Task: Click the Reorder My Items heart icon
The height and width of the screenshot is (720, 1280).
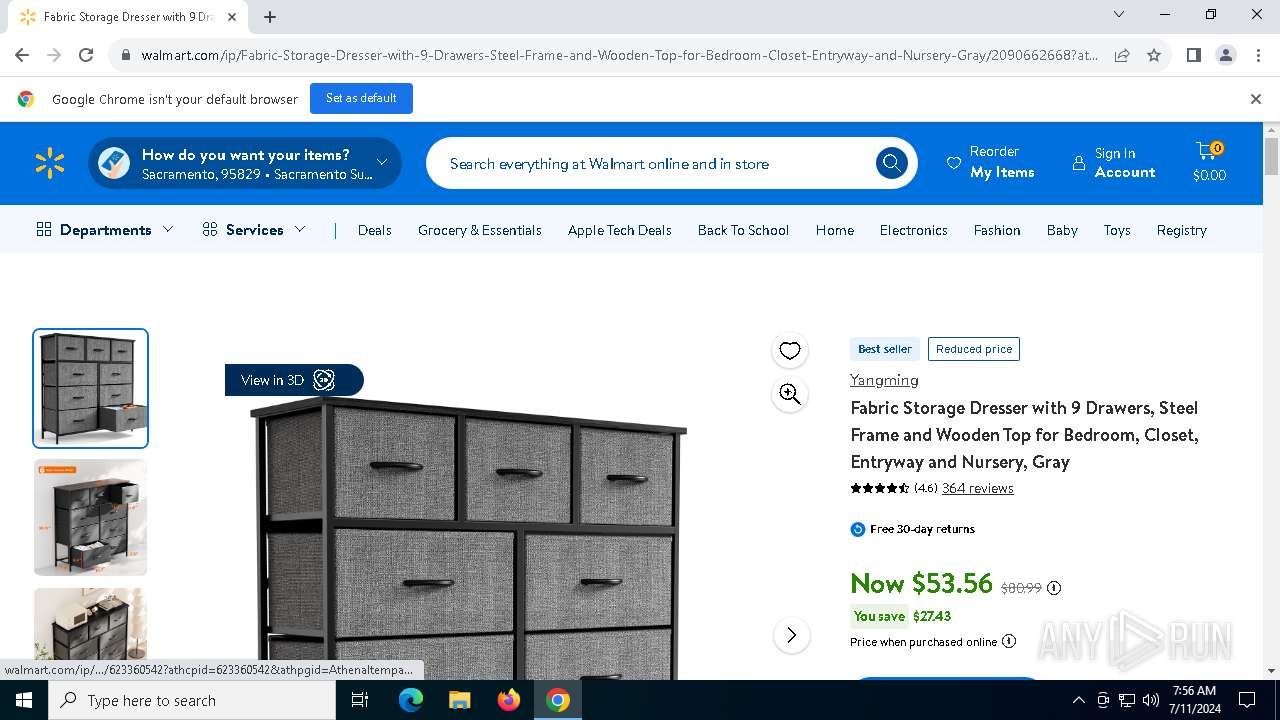Action: pos(954,163)
